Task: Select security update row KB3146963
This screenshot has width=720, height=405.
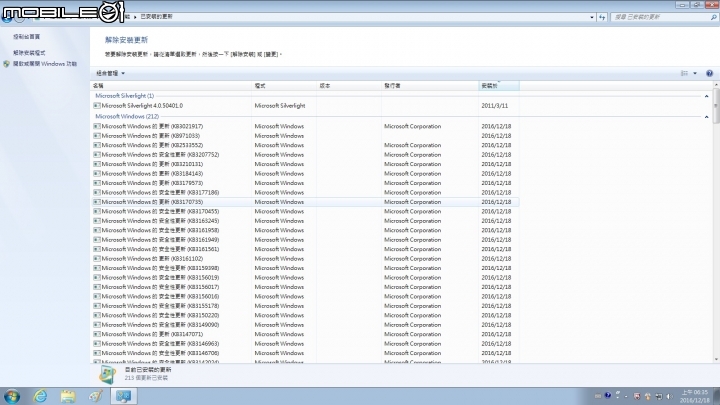Action: pos(305,343)
